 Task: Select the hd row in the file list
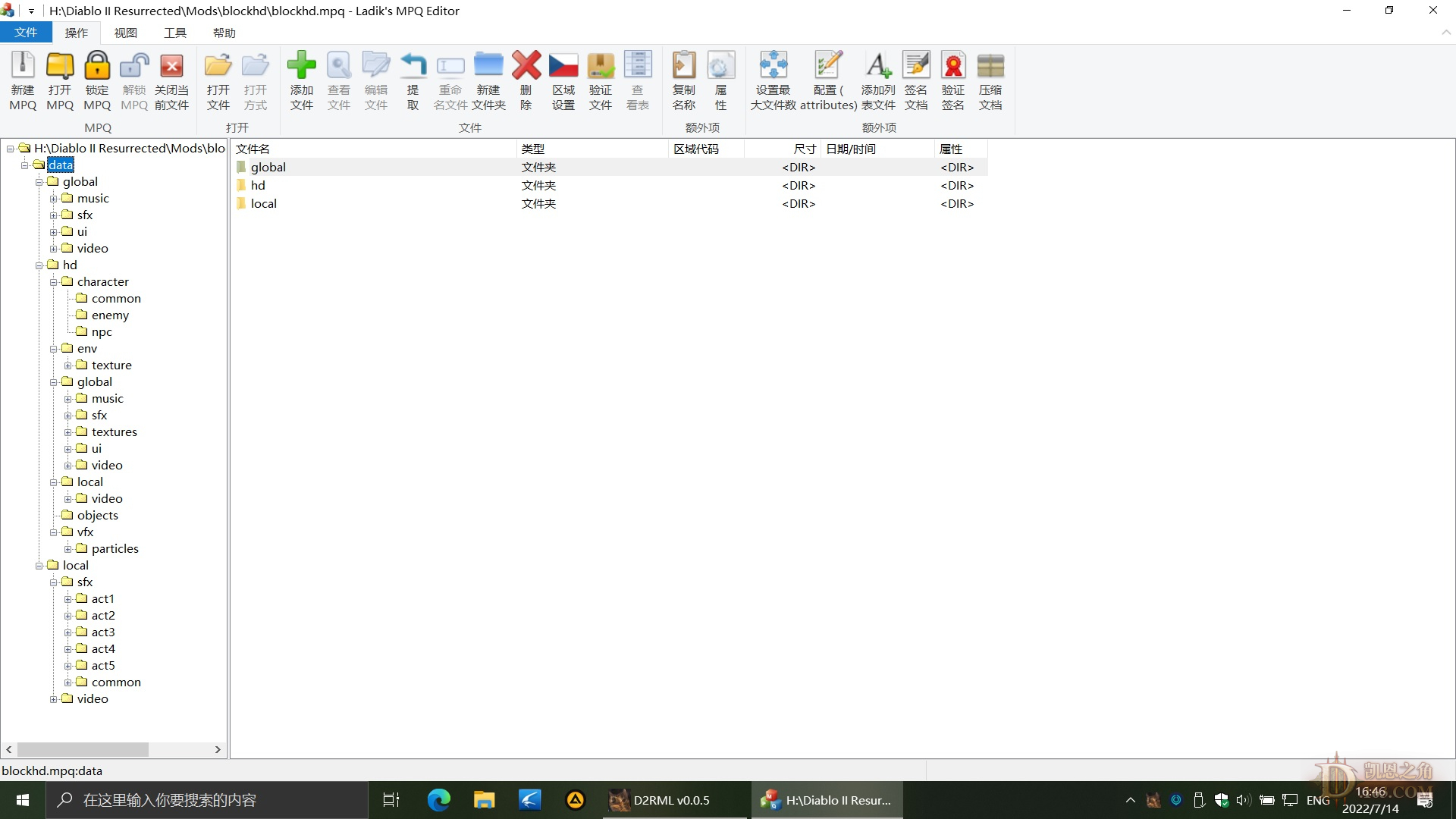[610, 185]
